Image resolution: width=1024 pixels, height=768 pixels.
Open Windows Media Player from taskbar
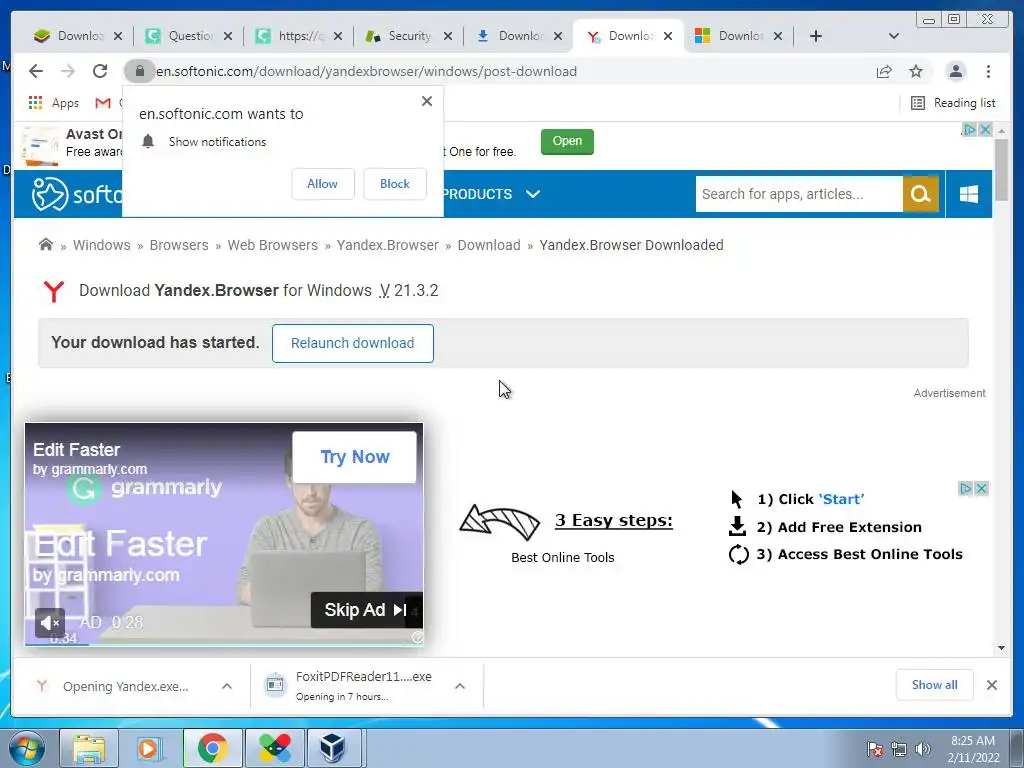point(150,748)
